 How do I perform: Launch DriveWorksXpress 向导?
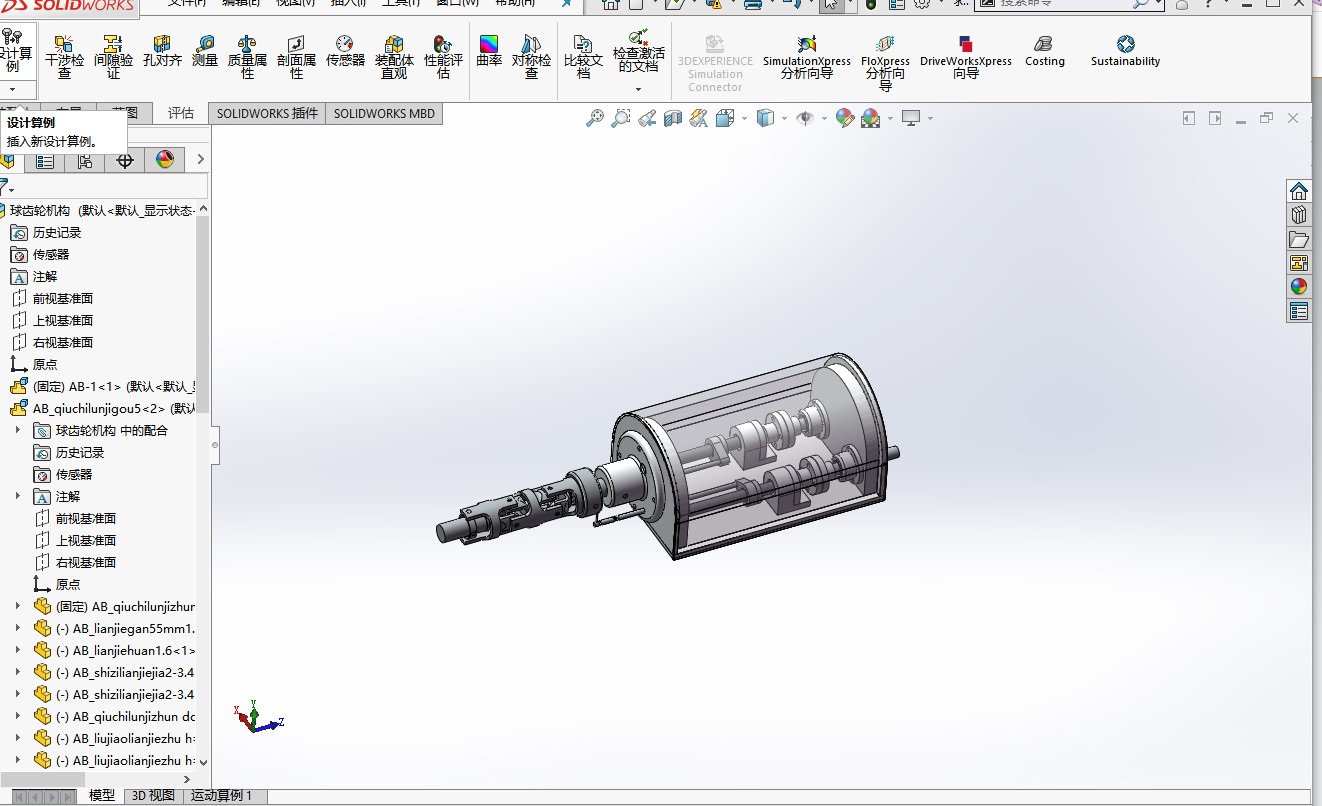tap(965, 57)
